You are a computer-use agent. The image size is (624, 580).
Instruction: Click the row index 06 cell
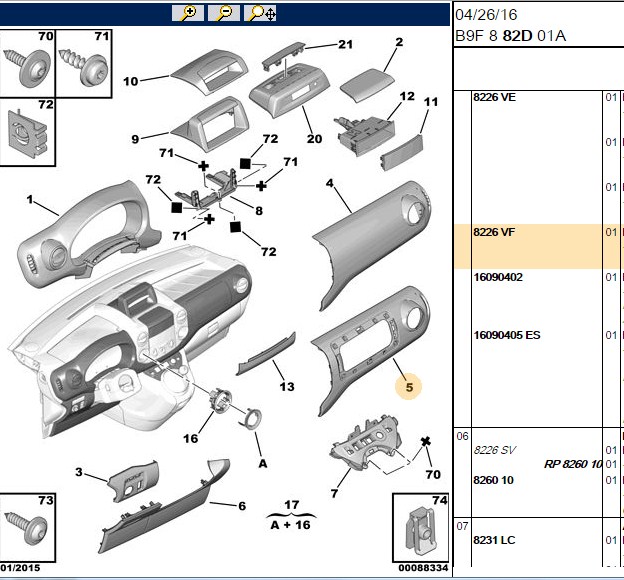pos(462,437)
